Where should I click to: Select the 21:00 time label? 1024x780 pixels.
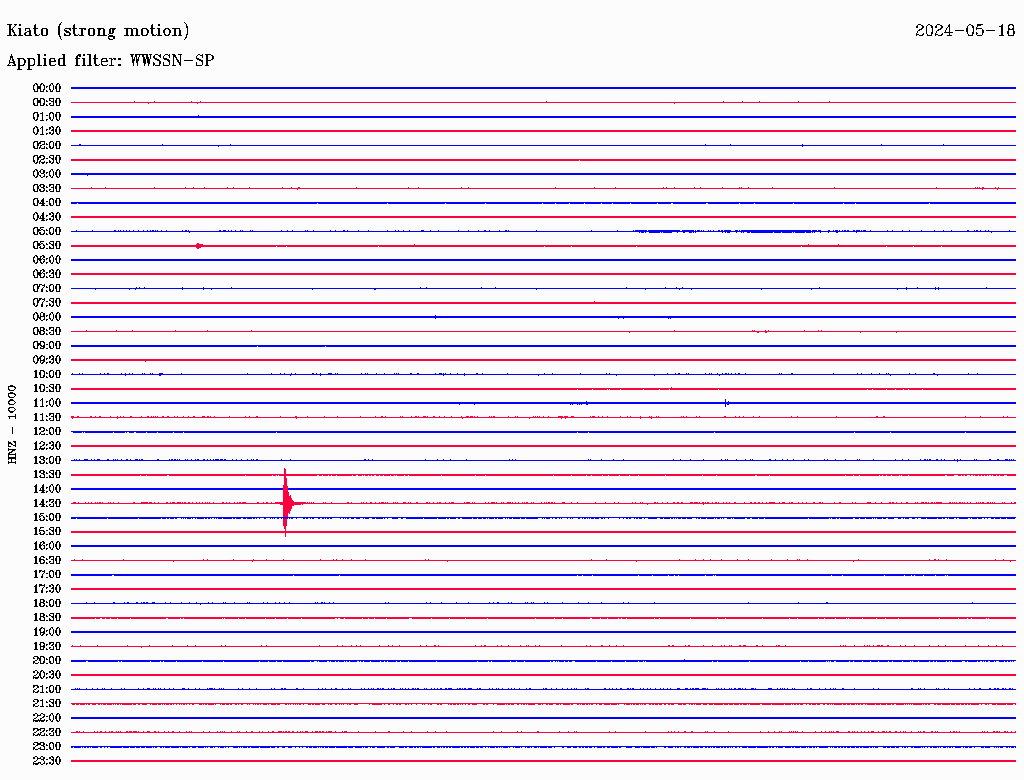click(47, 689)
